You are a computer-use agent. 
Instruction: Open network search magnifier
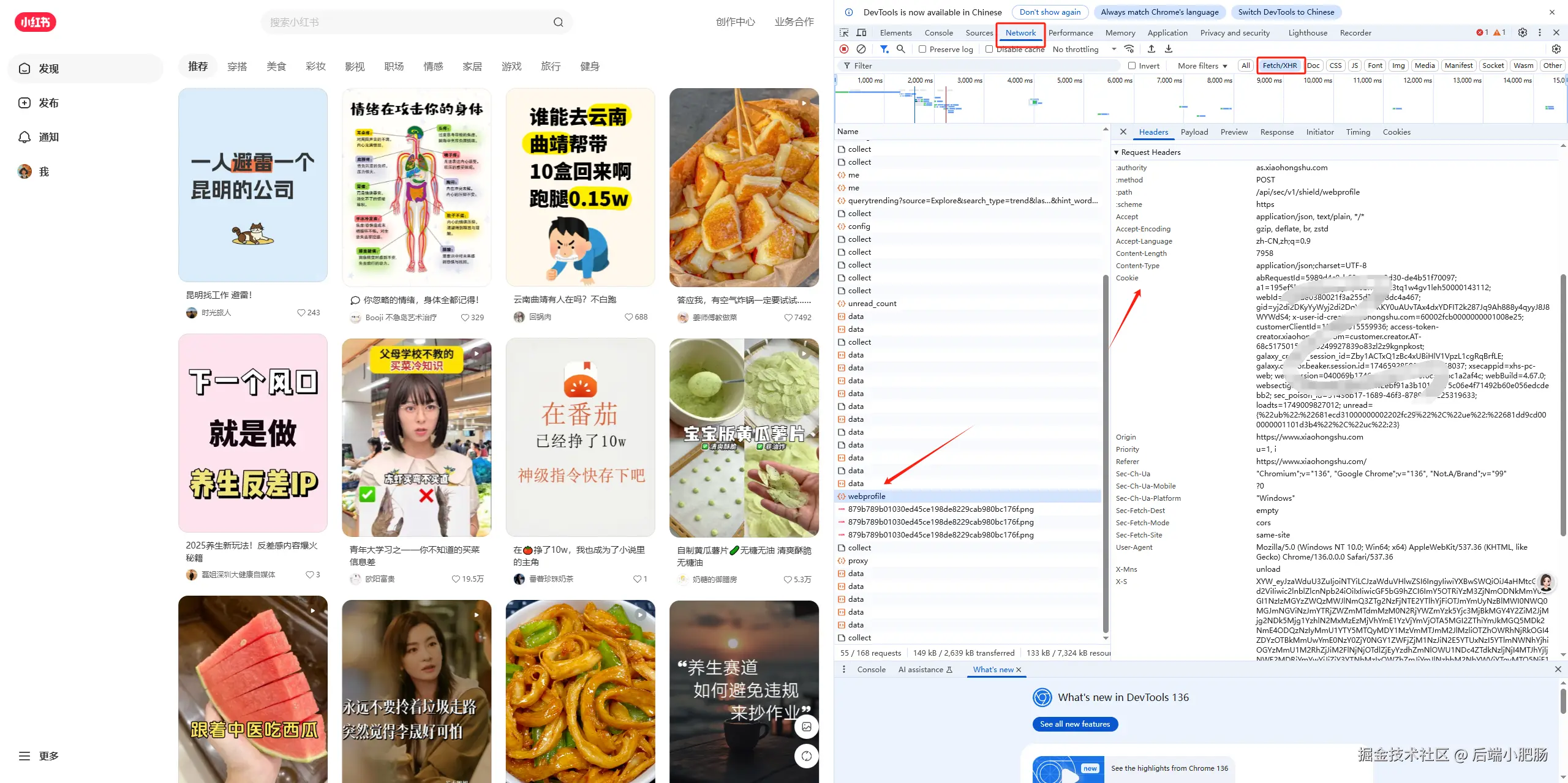point(901,49)
